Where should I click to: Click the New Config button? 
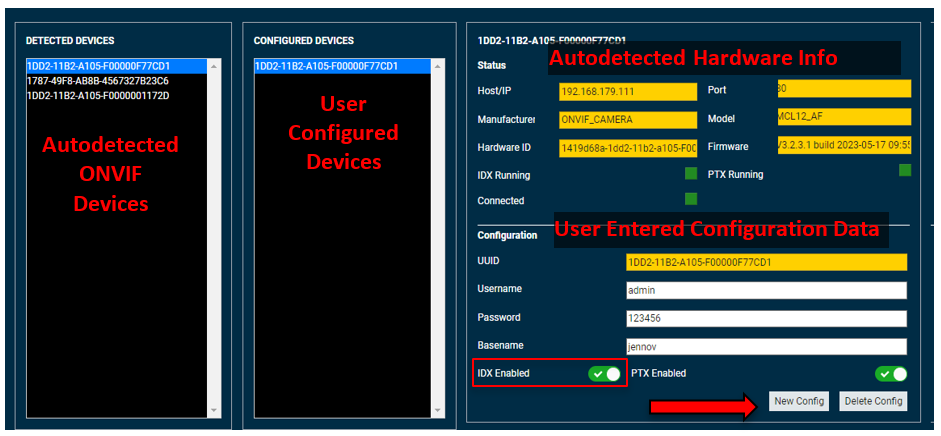point(799,401)
